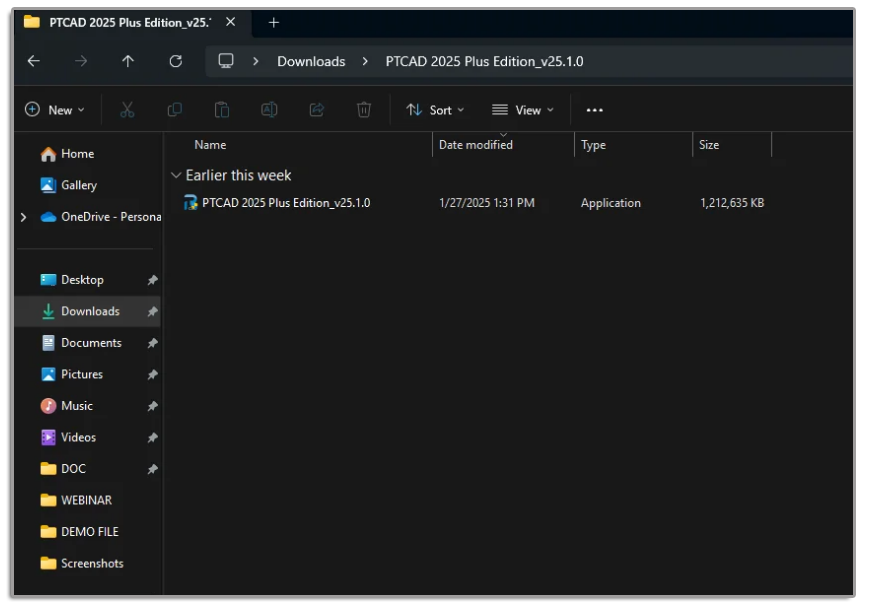Unpin Documents using its pin icon

click(x=152, y=344)
